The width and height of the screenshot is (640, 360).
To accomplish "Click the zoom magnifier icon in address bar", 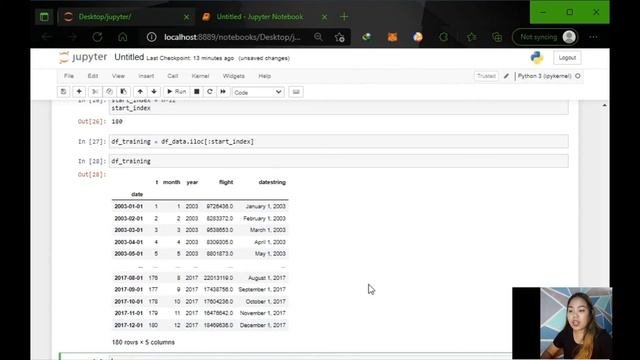I will 318,37.
